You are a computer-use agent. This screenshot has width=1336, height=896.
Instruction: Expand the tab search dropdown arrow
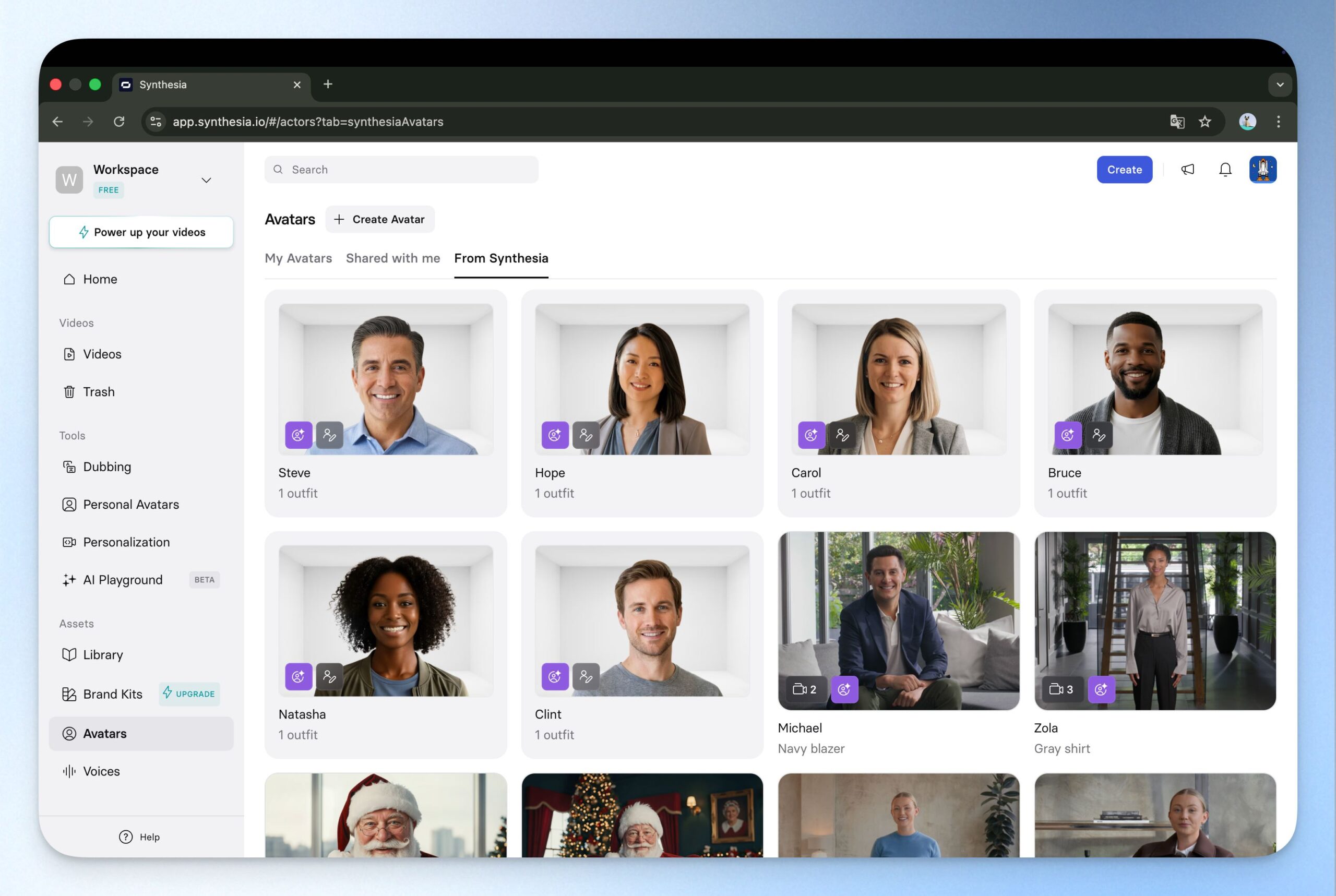point(1280,85)
